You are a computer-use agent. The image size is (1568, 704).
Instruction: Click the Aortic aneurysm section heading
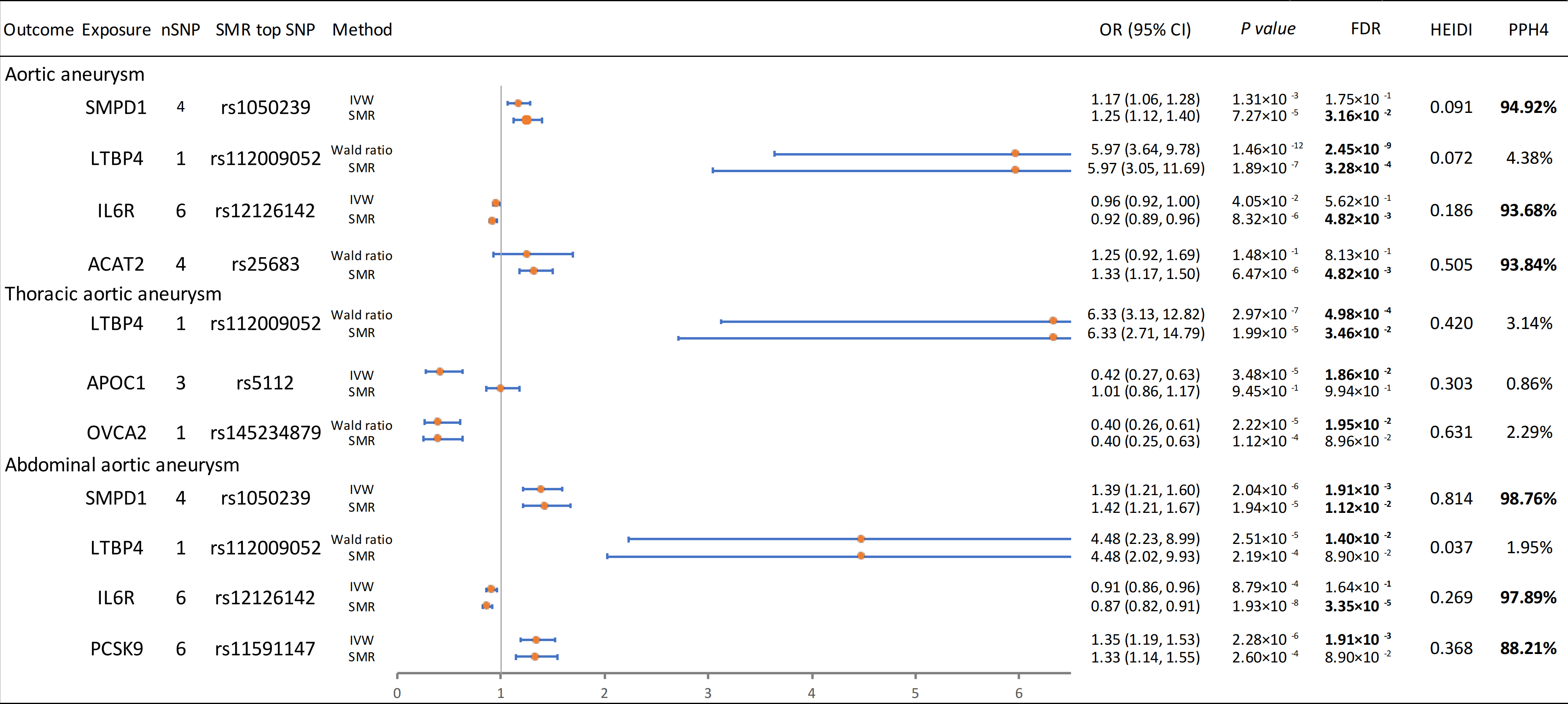(75, 74)
